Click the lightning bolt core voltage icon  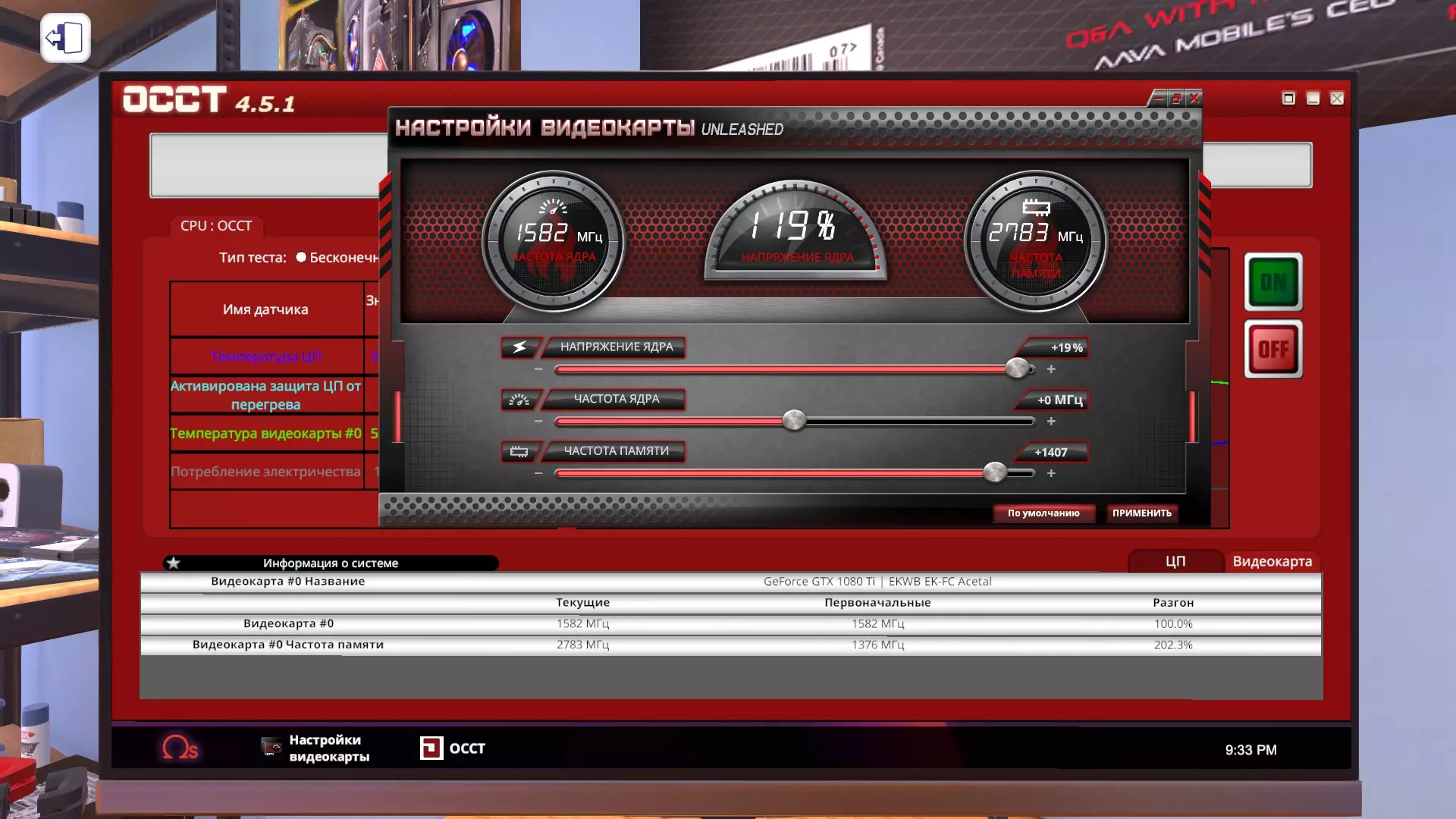point(520,347)
